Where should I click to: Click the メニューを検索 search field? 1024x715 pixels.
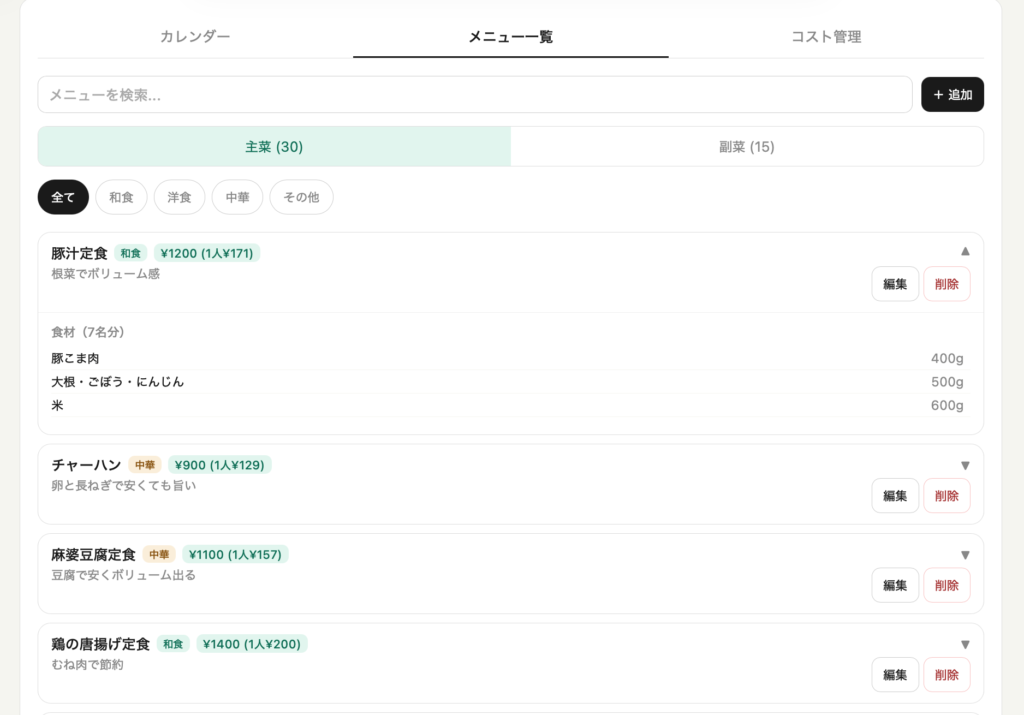click(474, 95)
